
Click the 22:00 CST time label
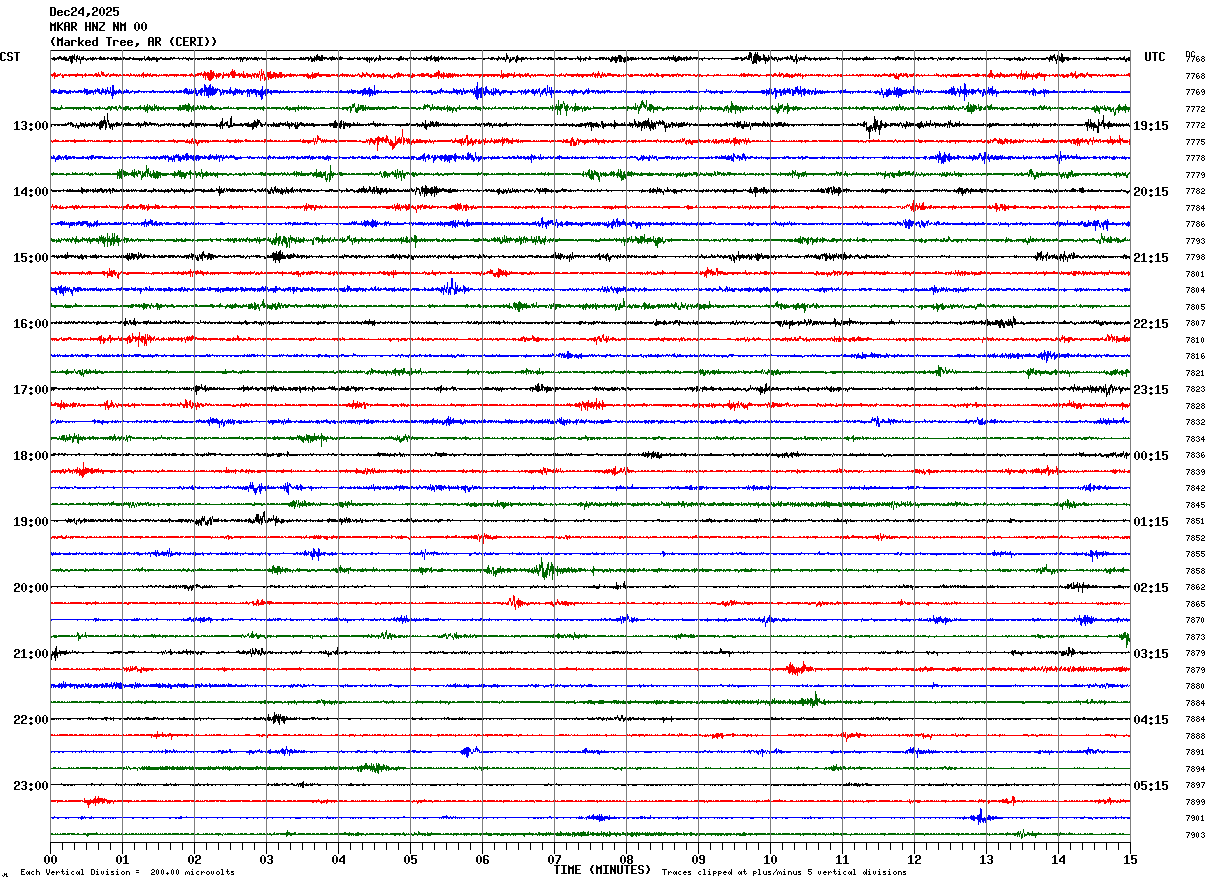[31, 720]
